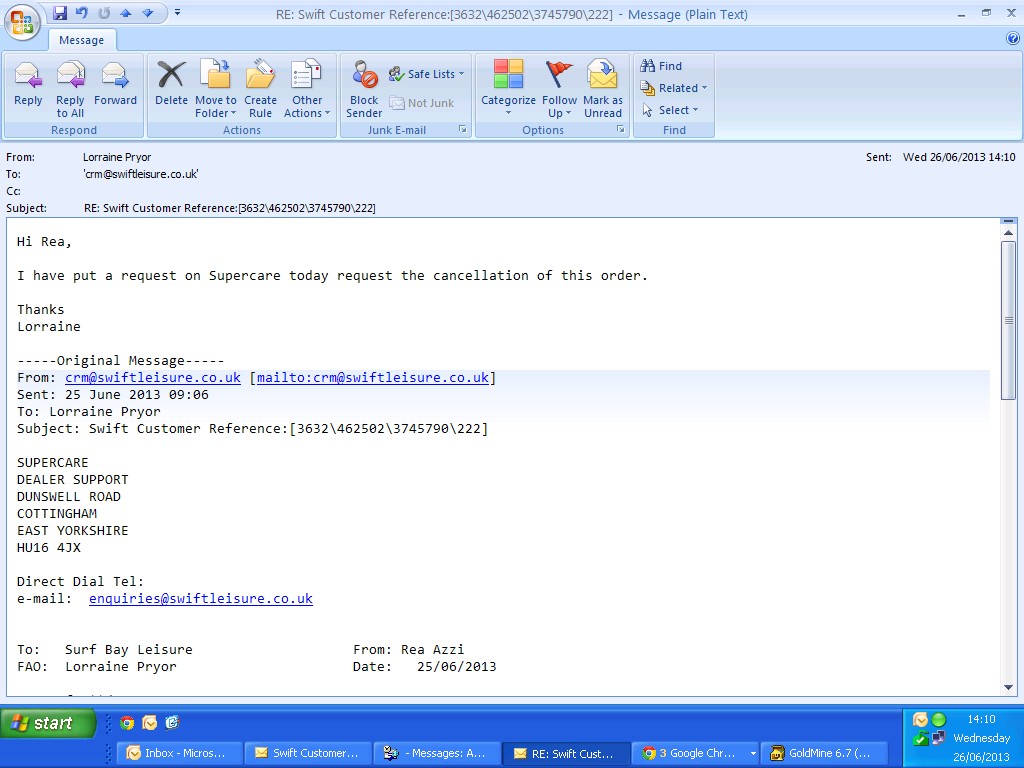Expand Other Actions menu
This screenshot has height=768, width=1024.
tap(307, 89)
